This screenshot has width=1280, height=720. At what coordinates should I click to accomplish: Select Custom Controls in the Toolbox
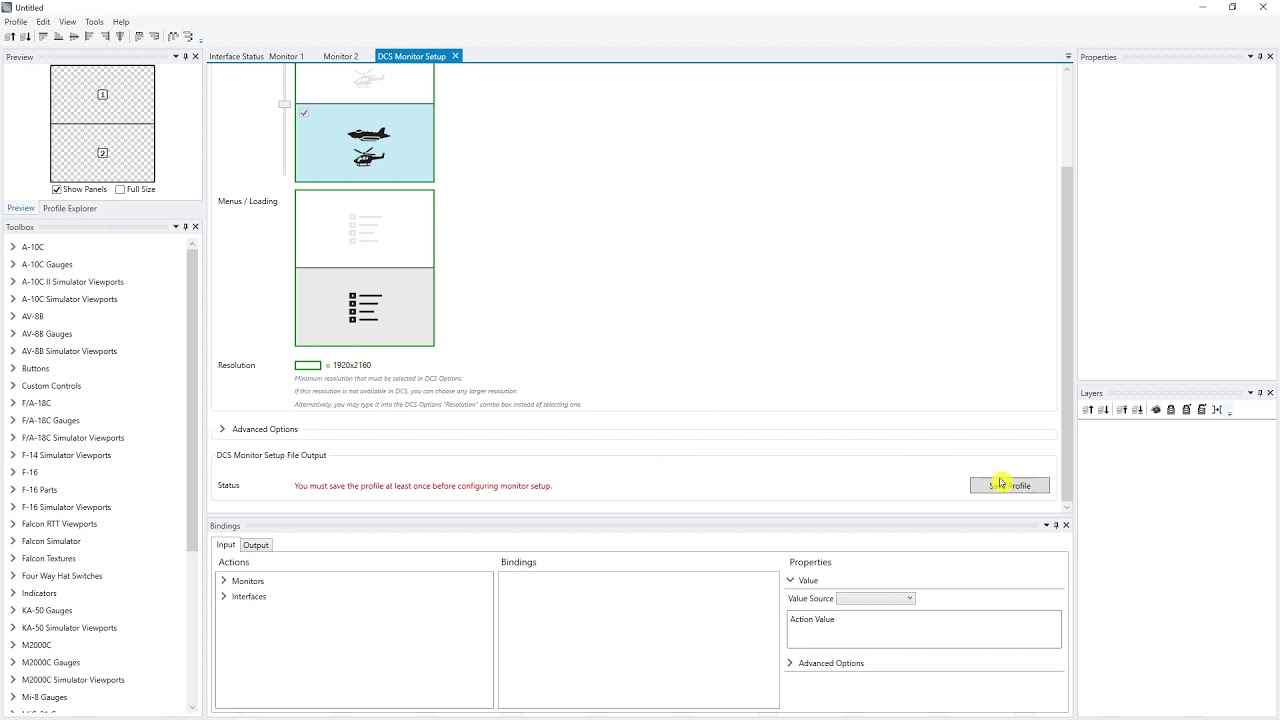51,386
